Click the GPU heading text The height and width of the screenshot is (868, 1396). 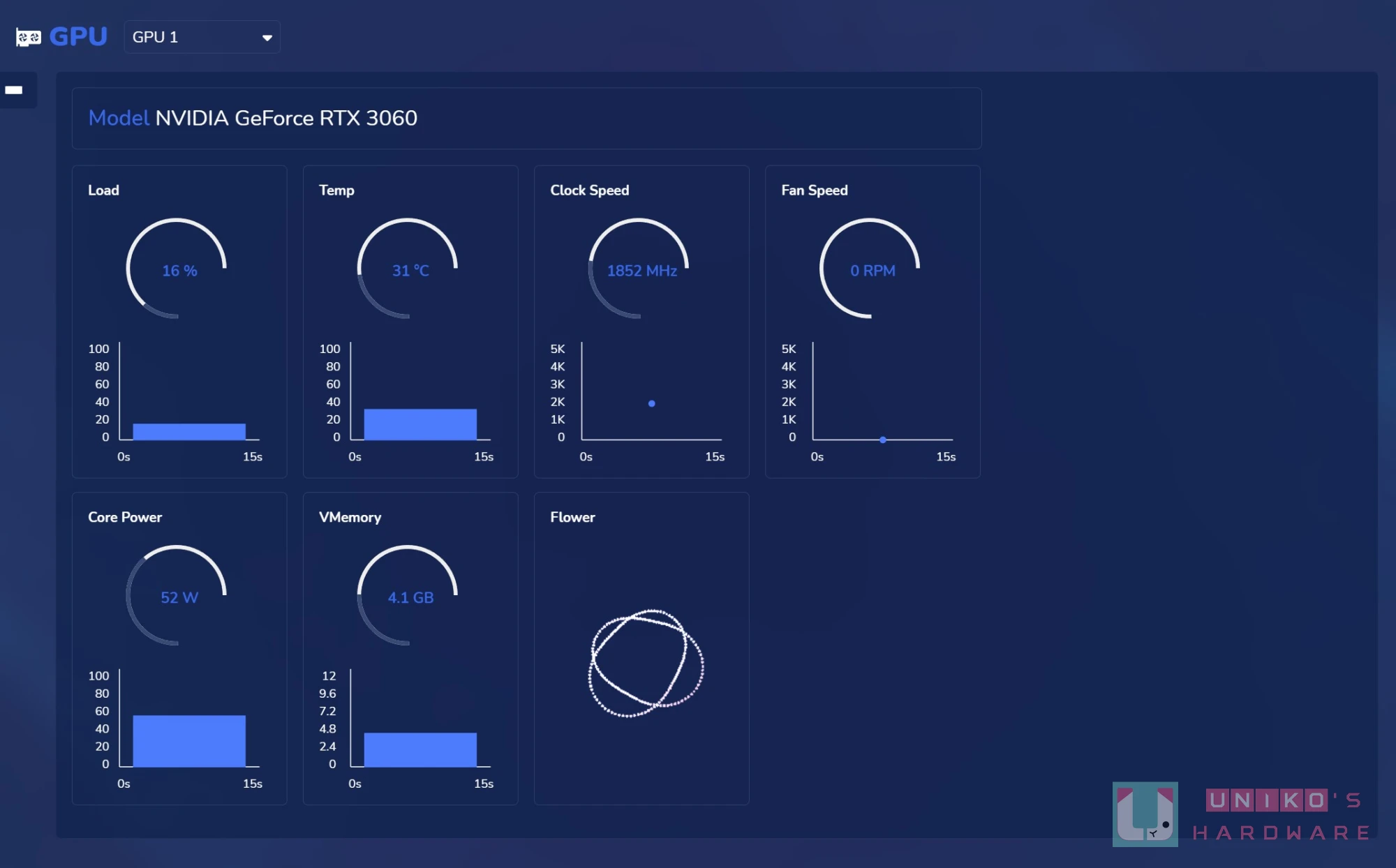click(x=78, y=36)
